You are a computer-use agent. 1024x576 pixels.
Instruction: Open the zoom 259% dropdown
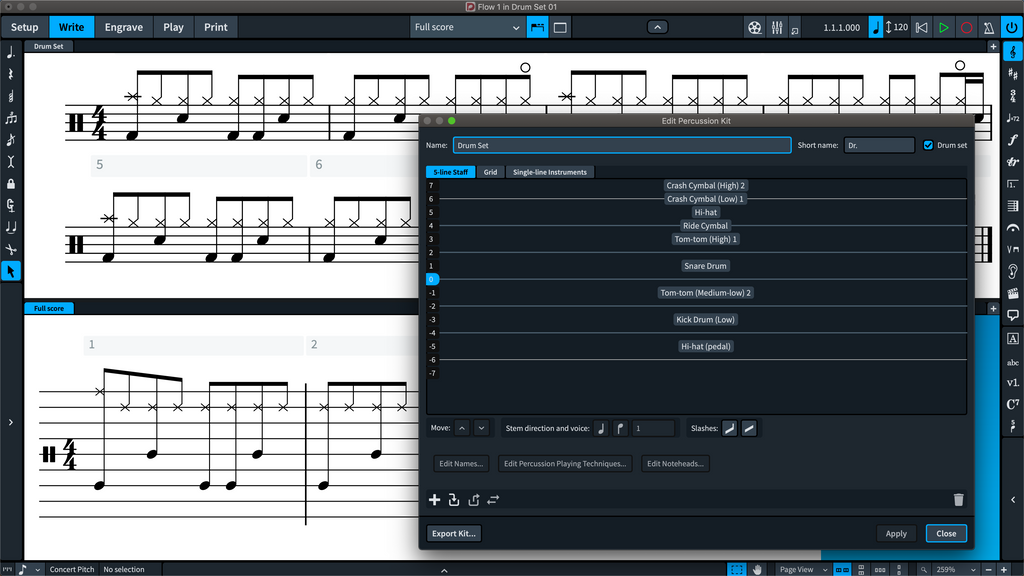(x=956, y=569)
